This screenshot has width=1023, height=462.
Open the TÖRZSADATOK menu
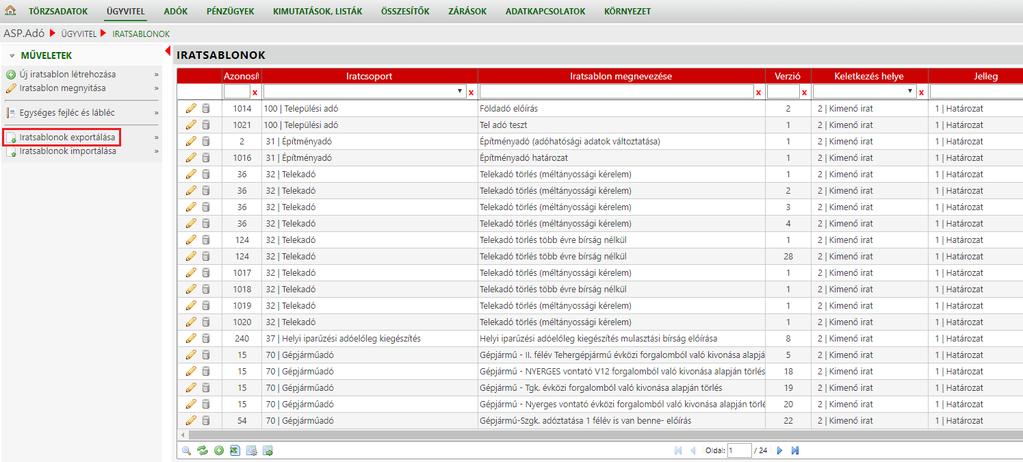coord(58,11)
